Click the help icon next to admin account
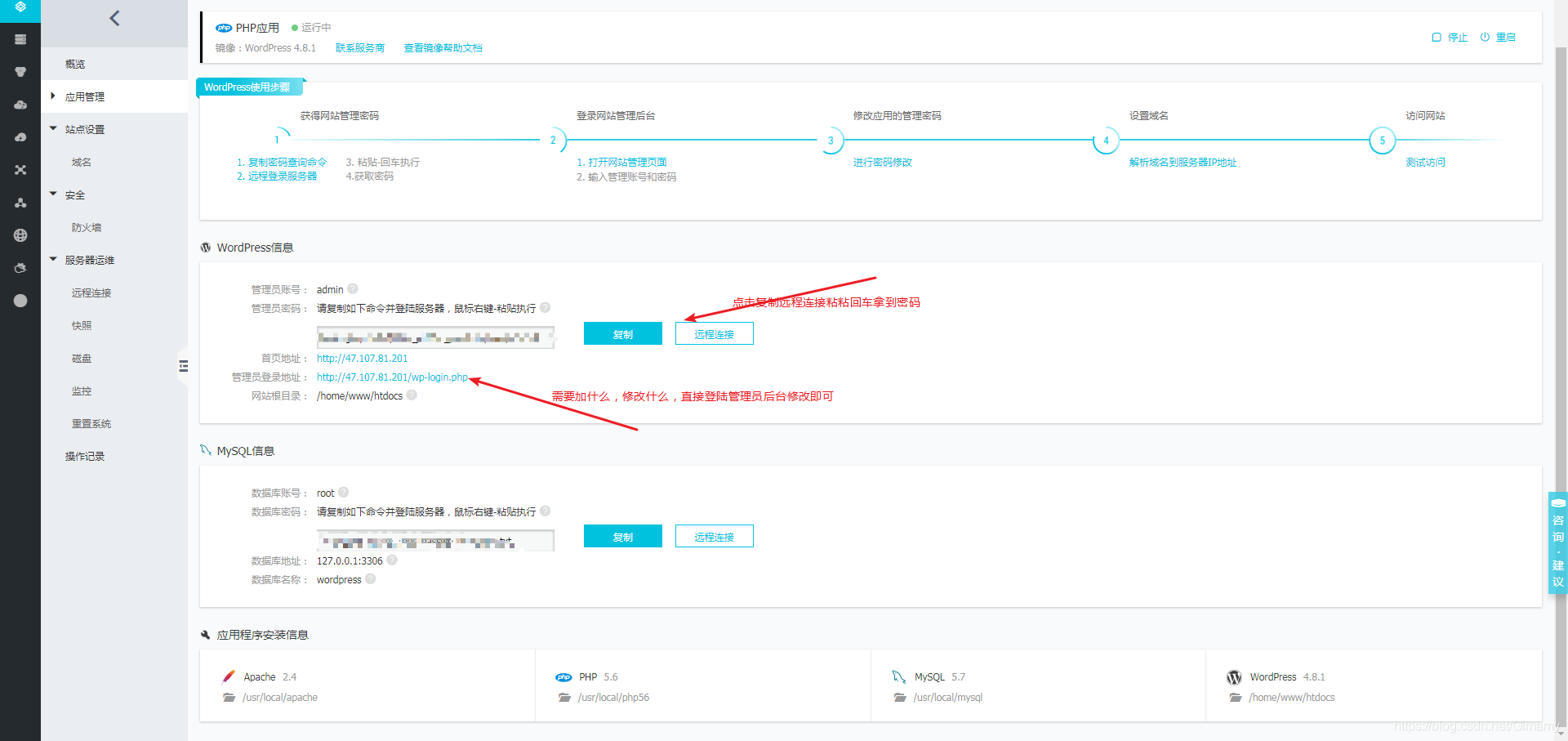Screen dimensions: 1568x741 tap(353, 288)
